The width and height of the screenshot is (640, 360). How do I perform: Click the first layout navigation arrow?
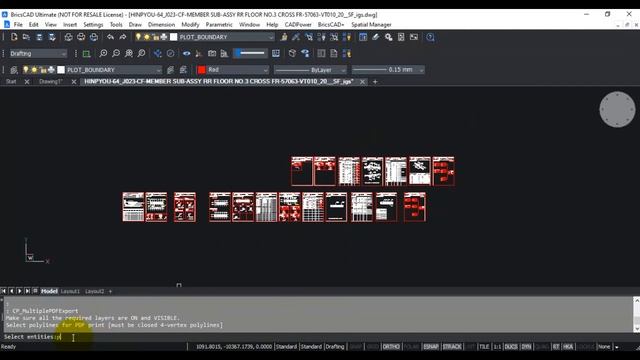point(4,291)
